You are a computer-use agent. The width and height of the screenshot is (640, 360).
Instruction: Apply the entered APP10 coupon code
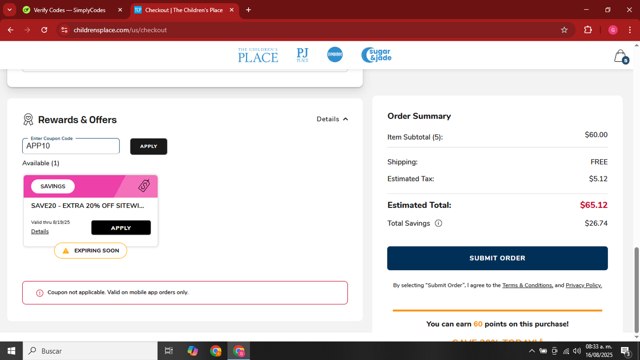149,146
